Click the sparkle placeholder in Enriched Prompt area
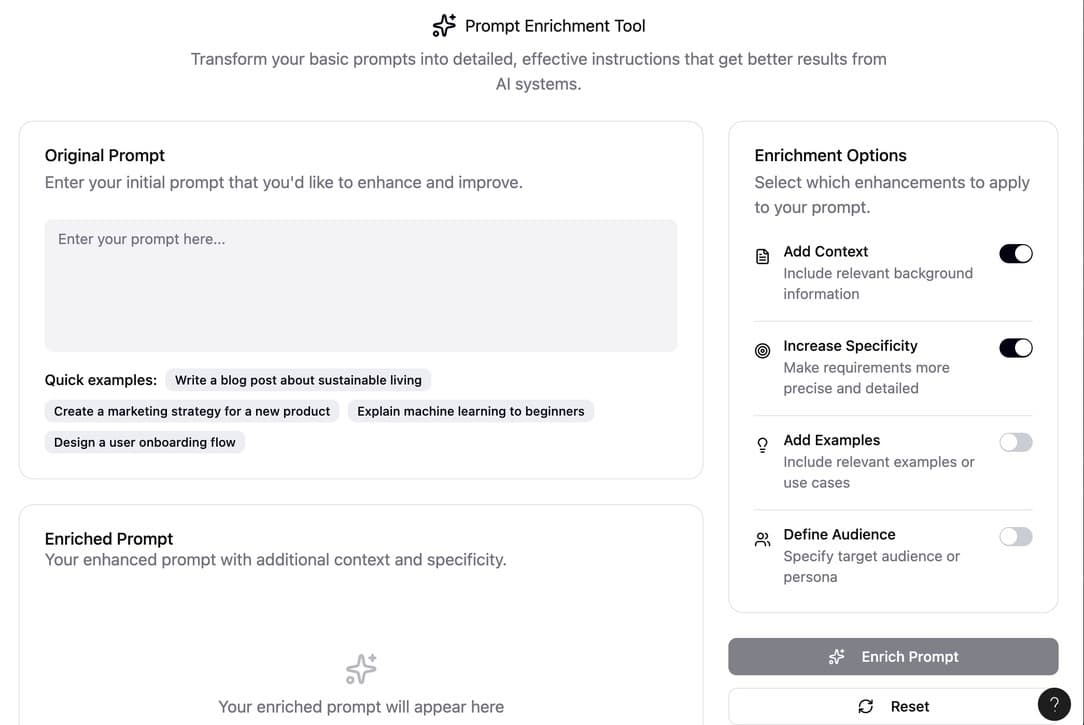The width and height of the screenshot is (1084, 725). click(x=361, y=668)
